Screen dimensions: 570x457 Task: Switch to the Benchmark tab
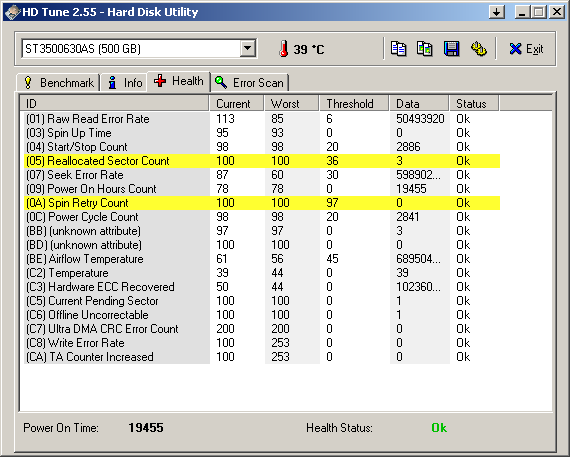pos(59,83)
